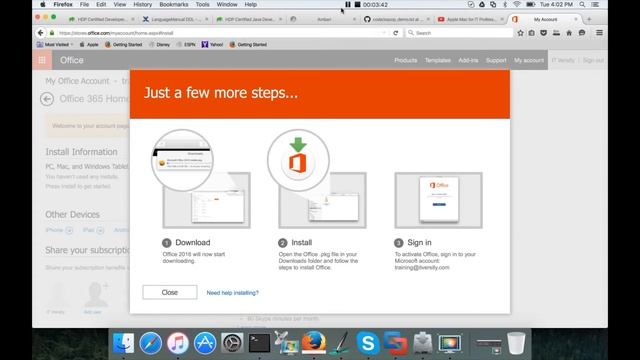Click the Wi-Fi status icon
The height and width of the screenshot is (360, 640).
(x=517, y=4)
